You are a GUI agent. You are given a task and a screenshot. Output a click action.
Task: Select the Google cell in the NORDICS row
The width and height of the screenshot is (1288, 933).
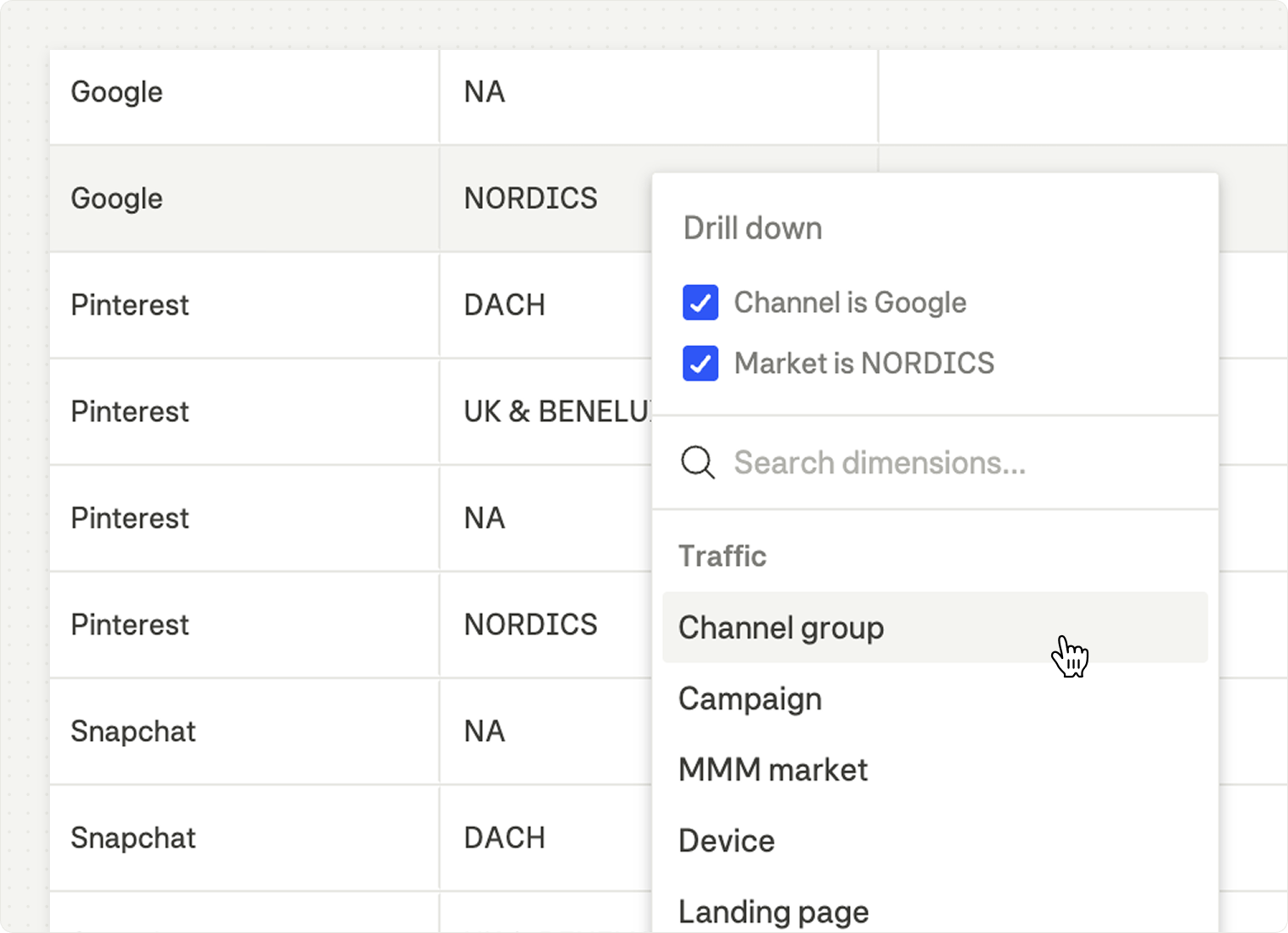tap(117, 199)
